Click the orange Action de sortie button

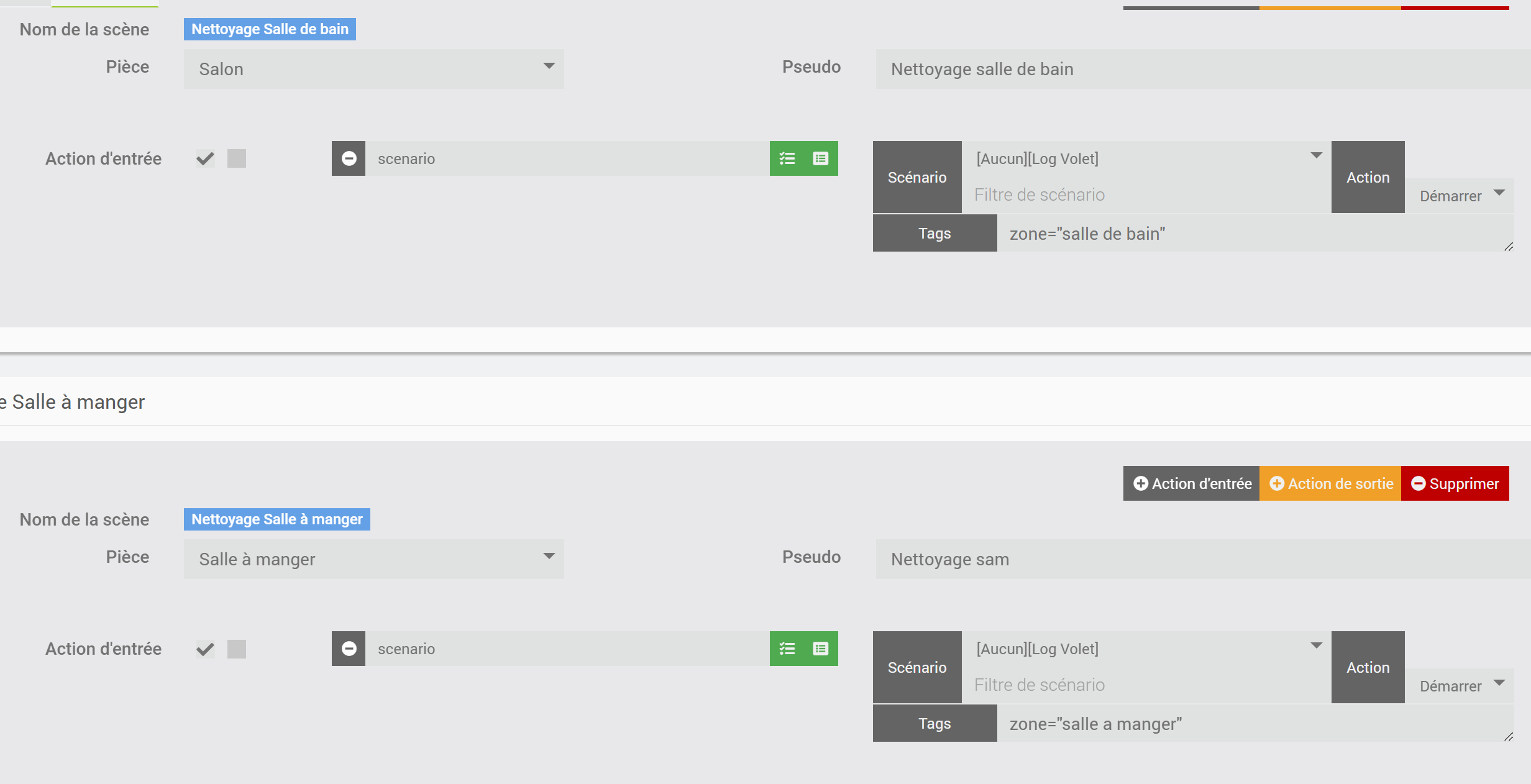(1330, 483)
